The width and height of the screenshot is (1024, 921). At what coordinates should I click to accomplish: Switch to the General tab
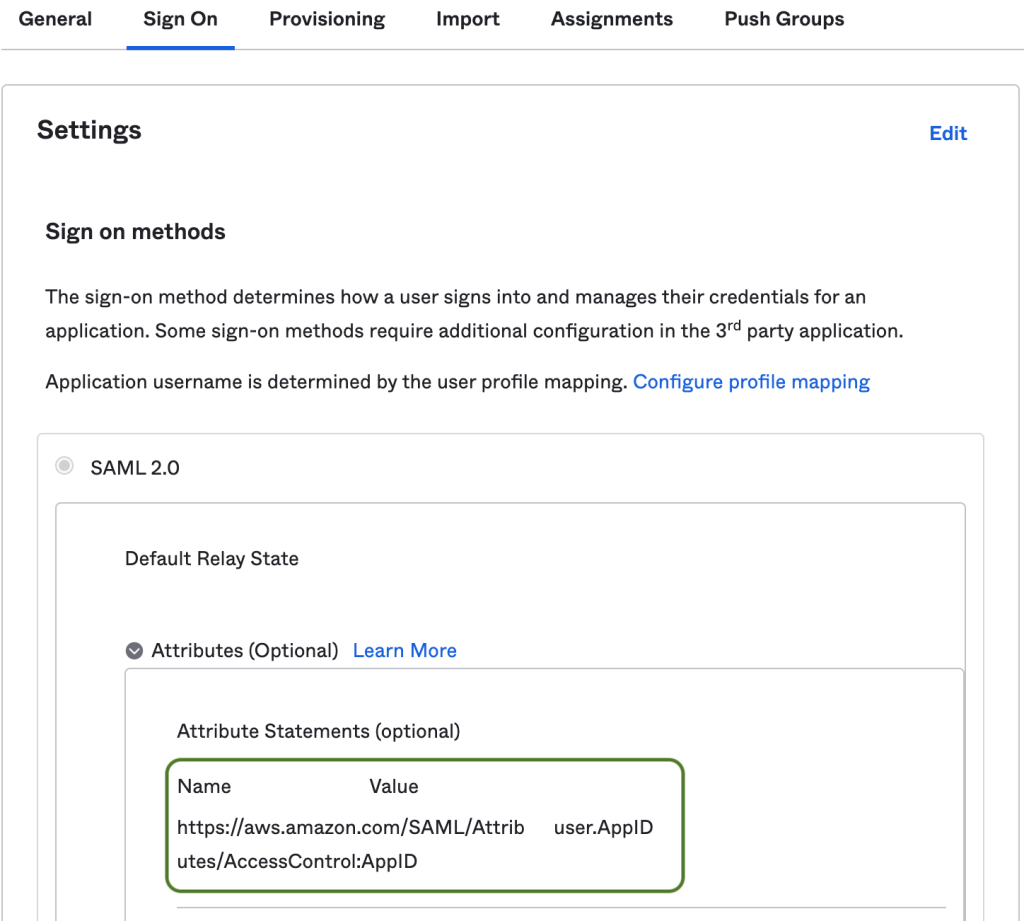coord(55,19)
